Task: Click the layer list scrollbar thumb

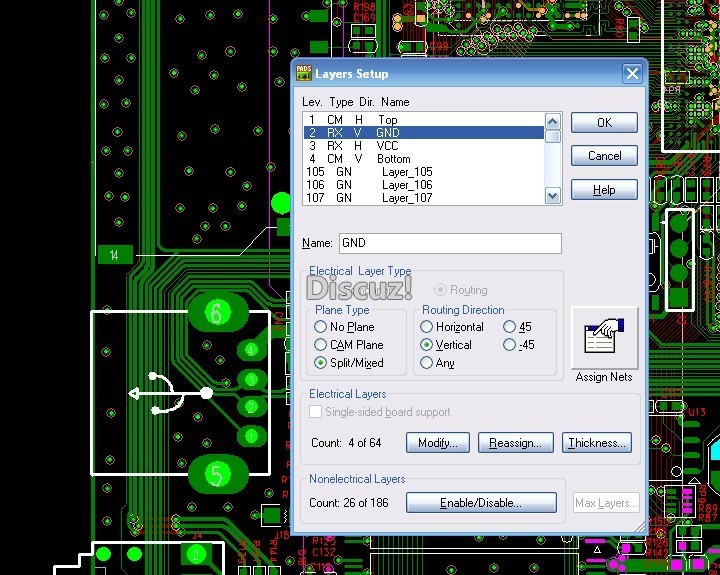Action: (x=552, y=136)
